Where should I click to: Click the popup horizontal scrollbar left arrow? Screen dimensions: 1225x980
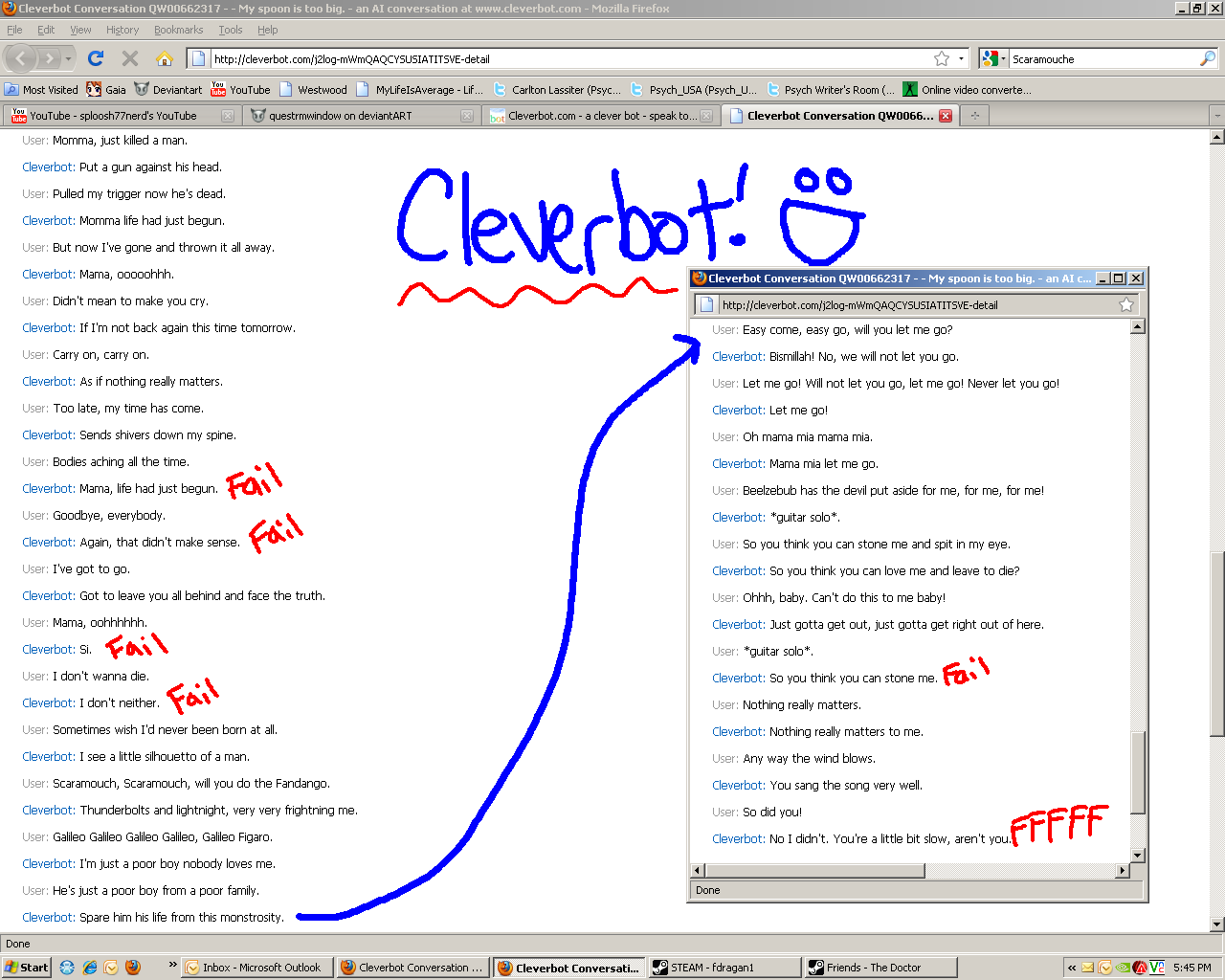[698, 871]
